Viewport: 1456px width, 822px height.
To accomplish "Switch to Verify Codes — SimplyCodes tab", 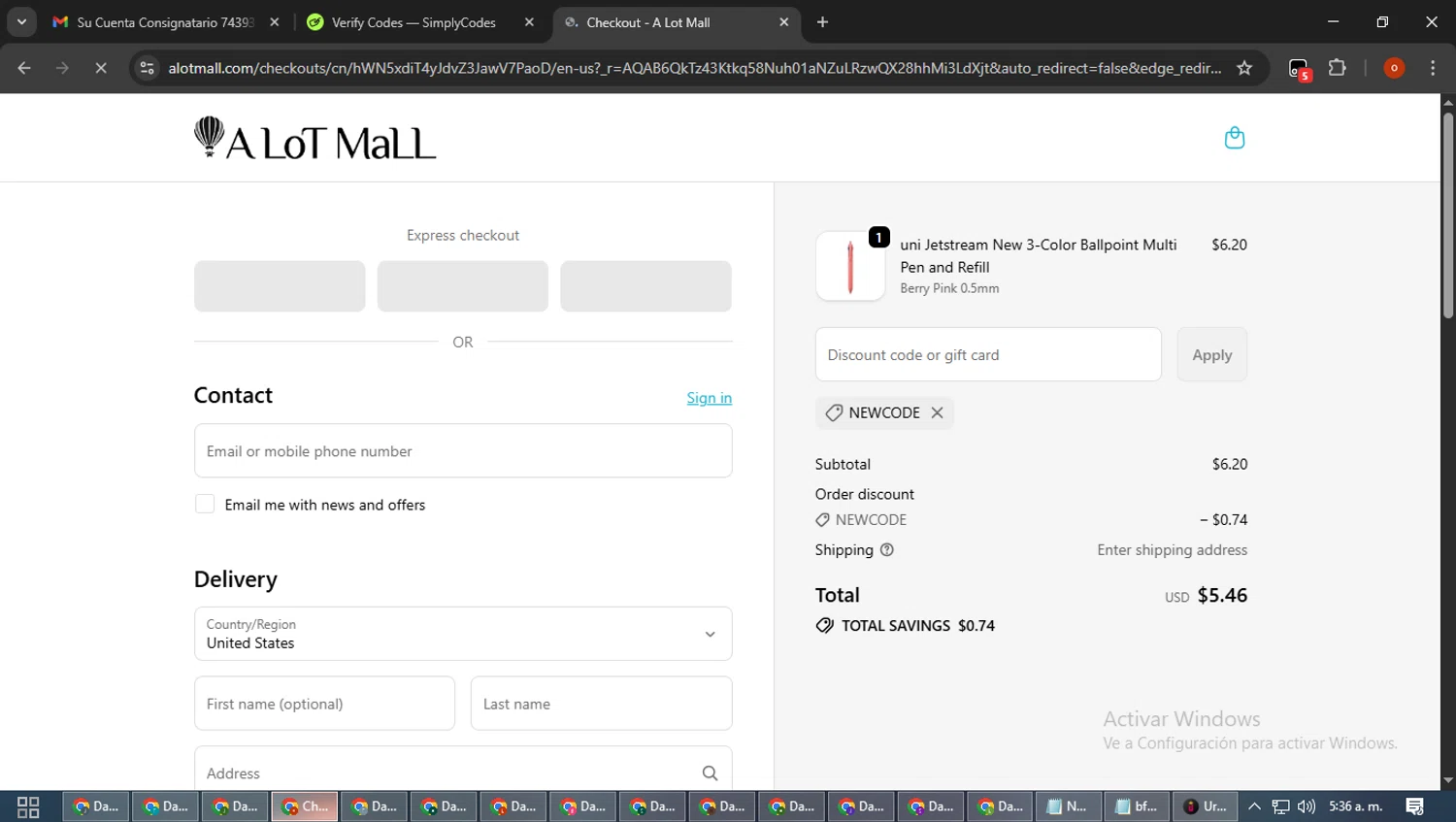I will point(419,22).
